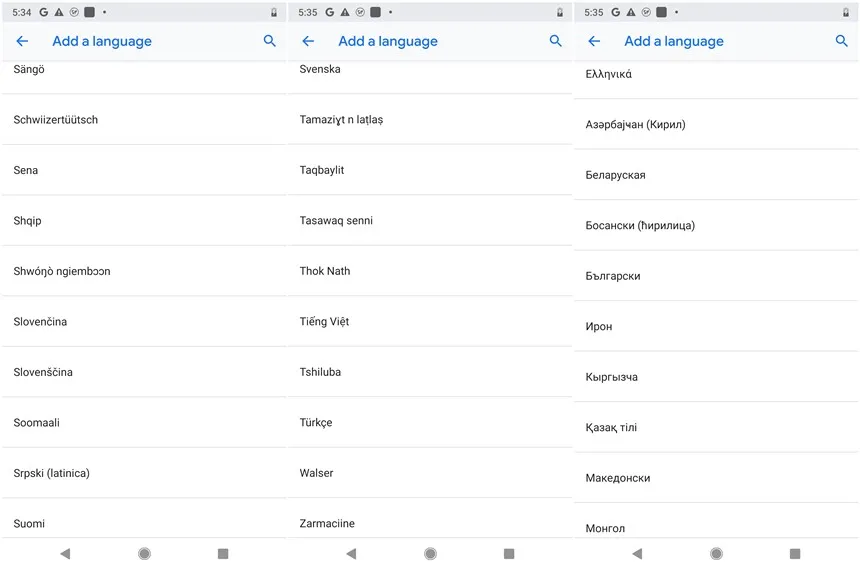Image resolution: width=860 pixels, height=572 pixels.
Task: Choose Türkçe language
Action: [x=430, y=422]
